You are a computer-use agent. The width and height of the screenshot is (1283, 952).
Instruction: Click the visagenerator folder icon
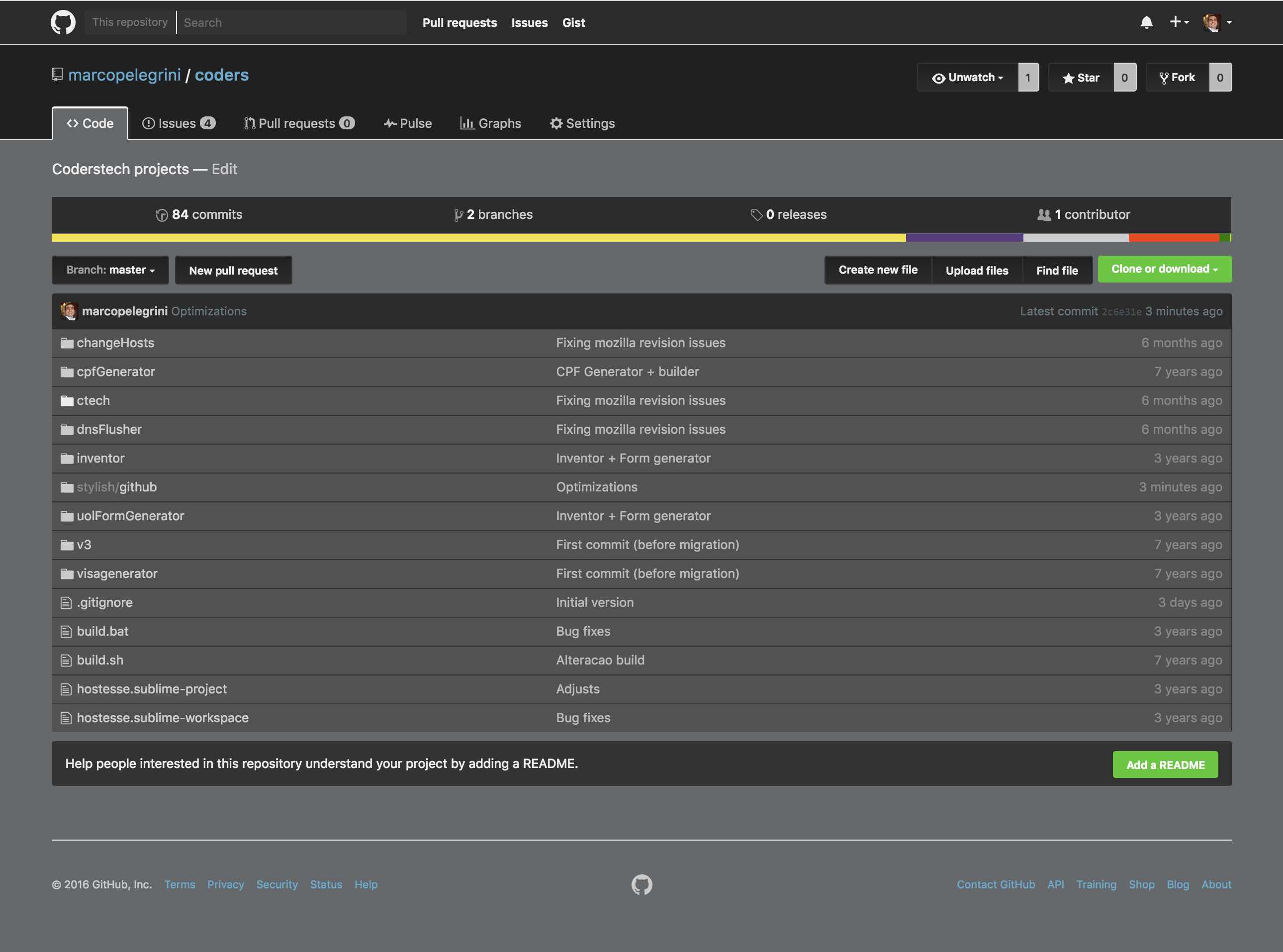pyautogui.click(x=67, y=574)
